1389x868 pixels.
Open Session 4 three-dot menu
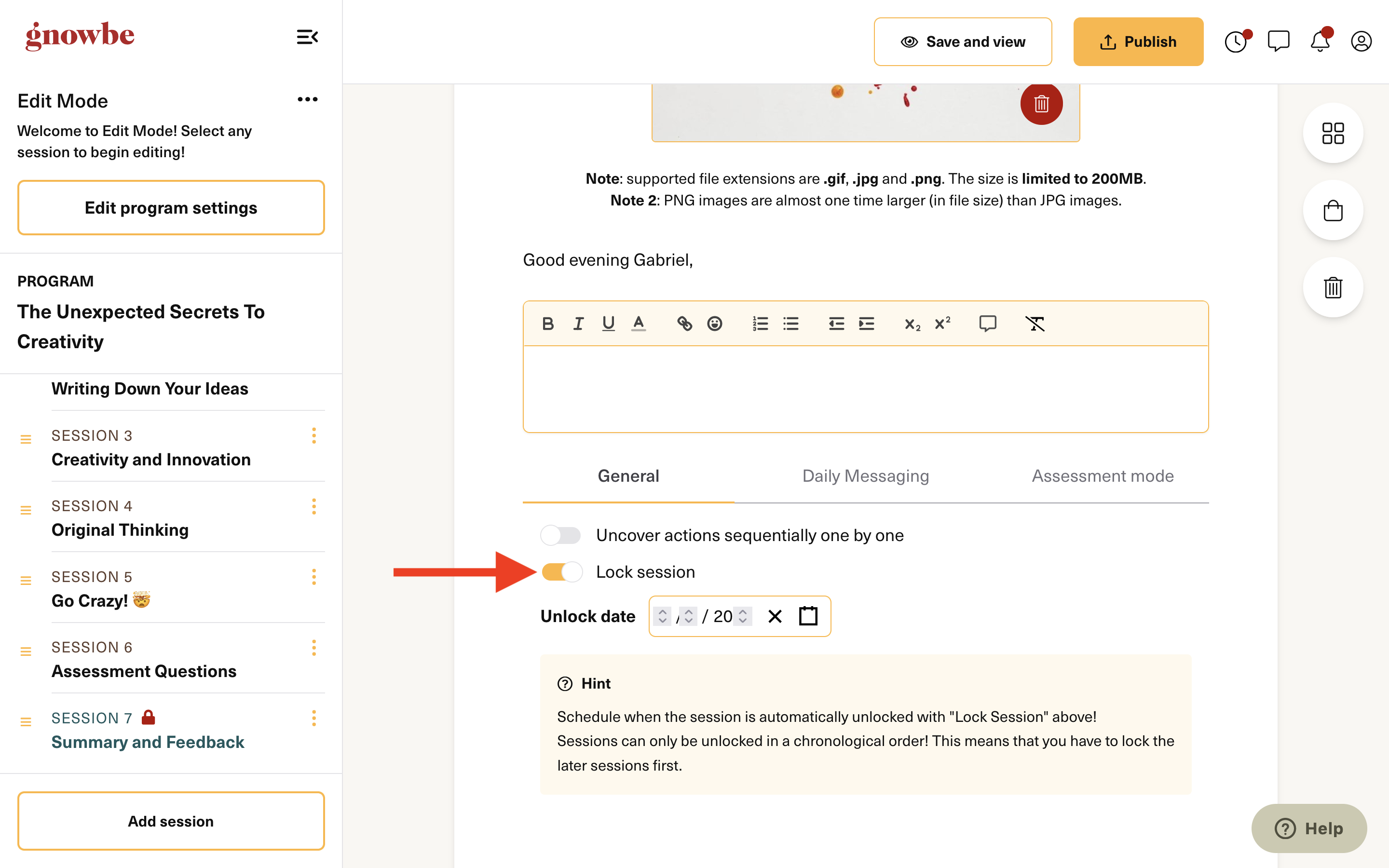pos(314,506)
